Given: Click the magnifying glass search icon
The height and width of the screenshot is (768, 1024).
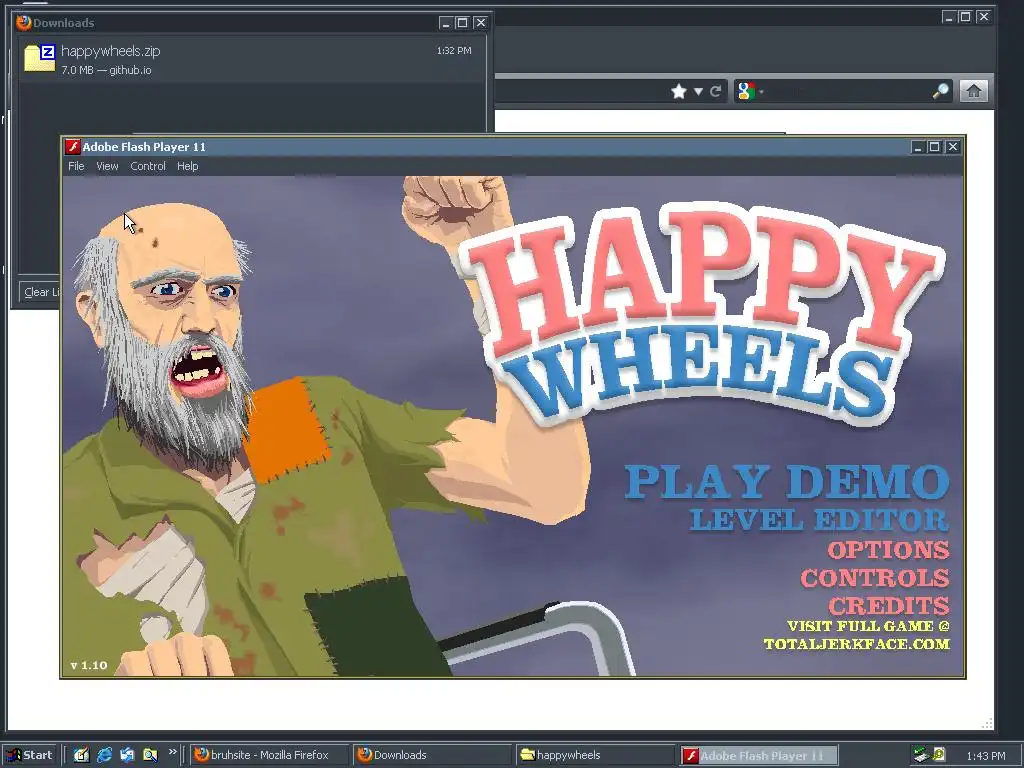Looking at the screenshot, I should tap(941, 91).
